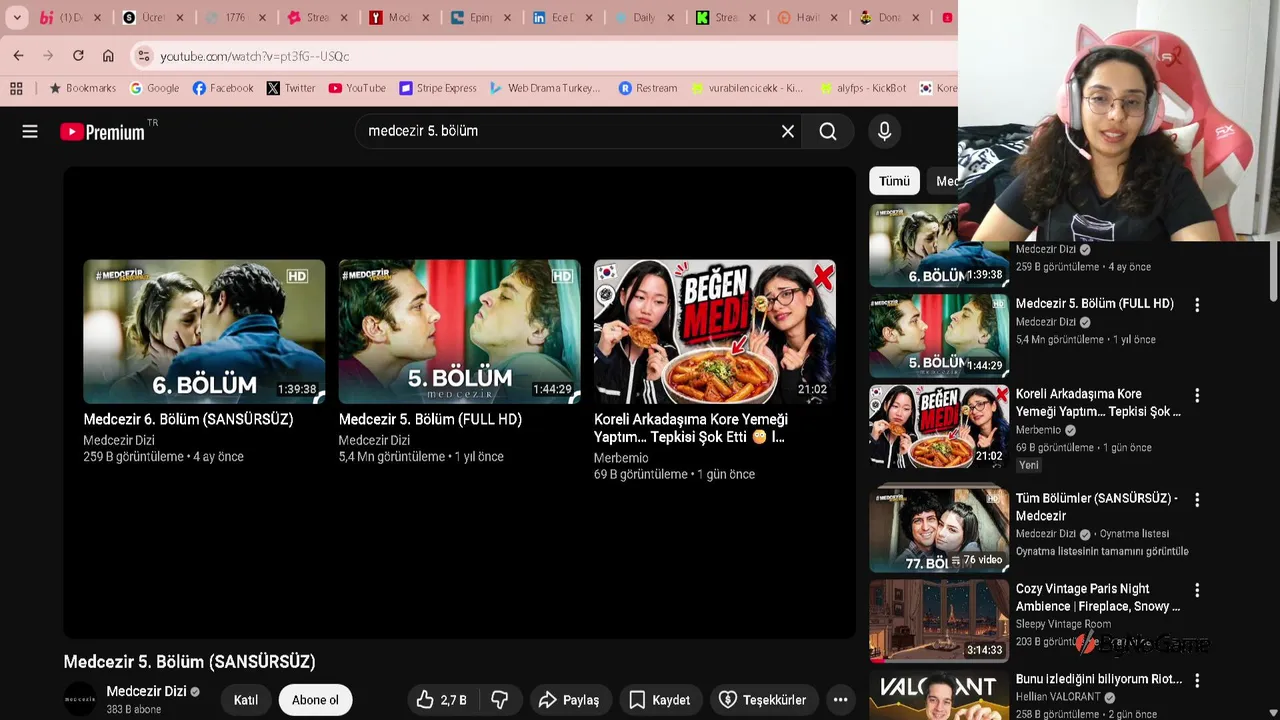Click the youtube.com address bar URL
The image size is (1280, 720).
255,56
